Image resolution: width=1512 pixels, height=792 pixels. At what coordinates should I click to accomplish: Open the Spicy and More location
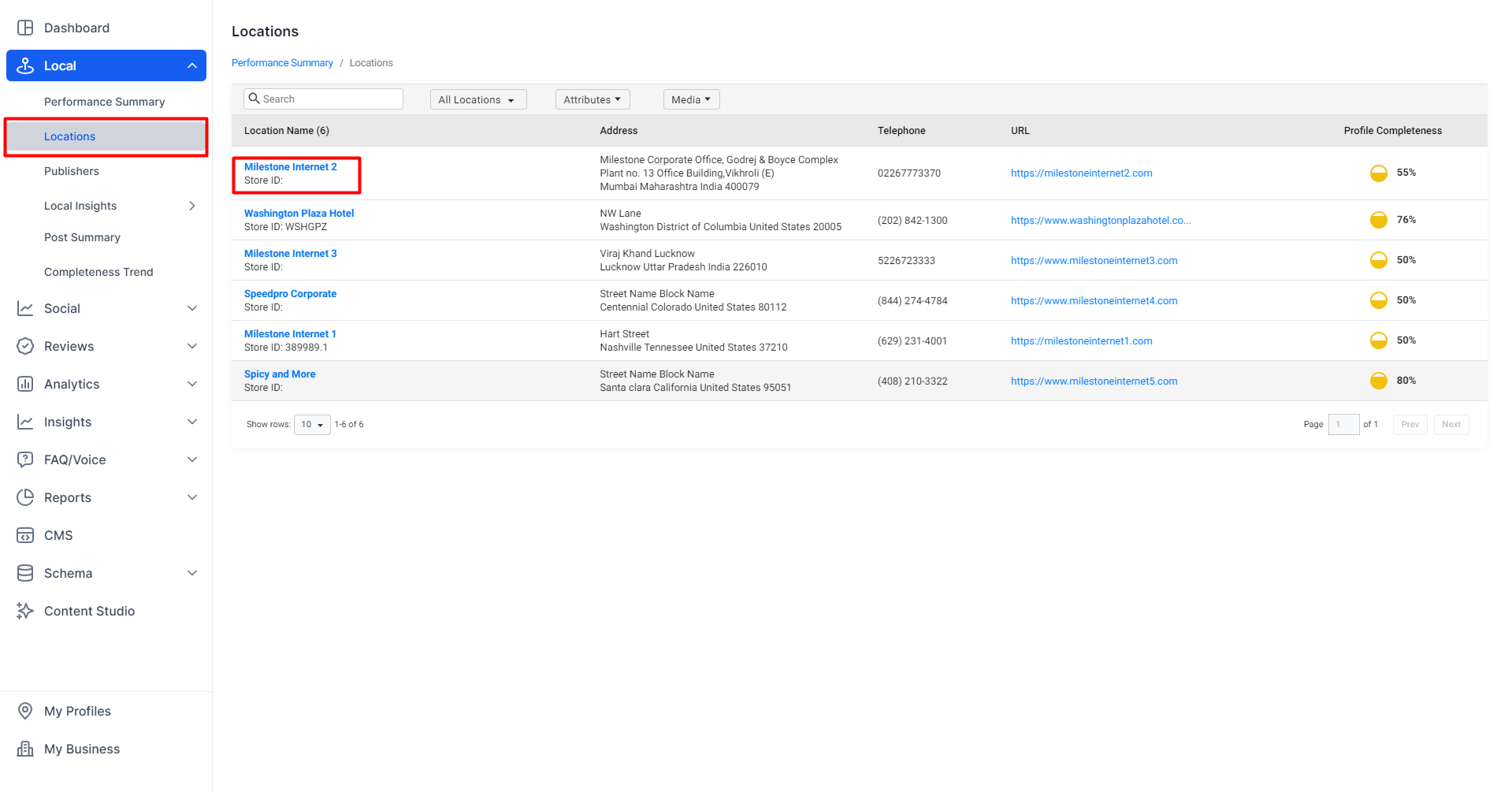[x=280, y=374]
